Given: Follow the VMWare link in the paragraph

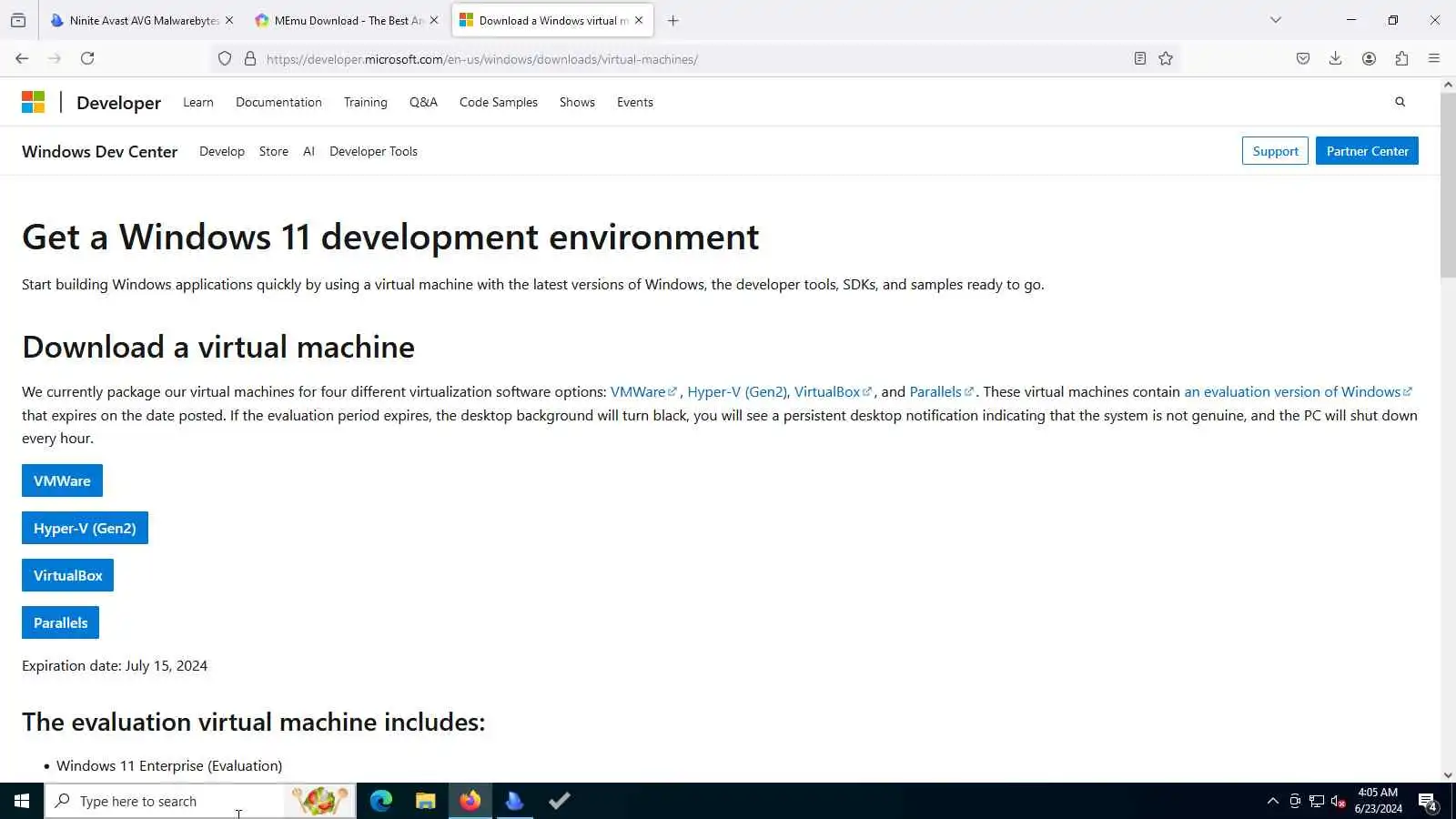Looking at the screenshot, I should [643, 391].
